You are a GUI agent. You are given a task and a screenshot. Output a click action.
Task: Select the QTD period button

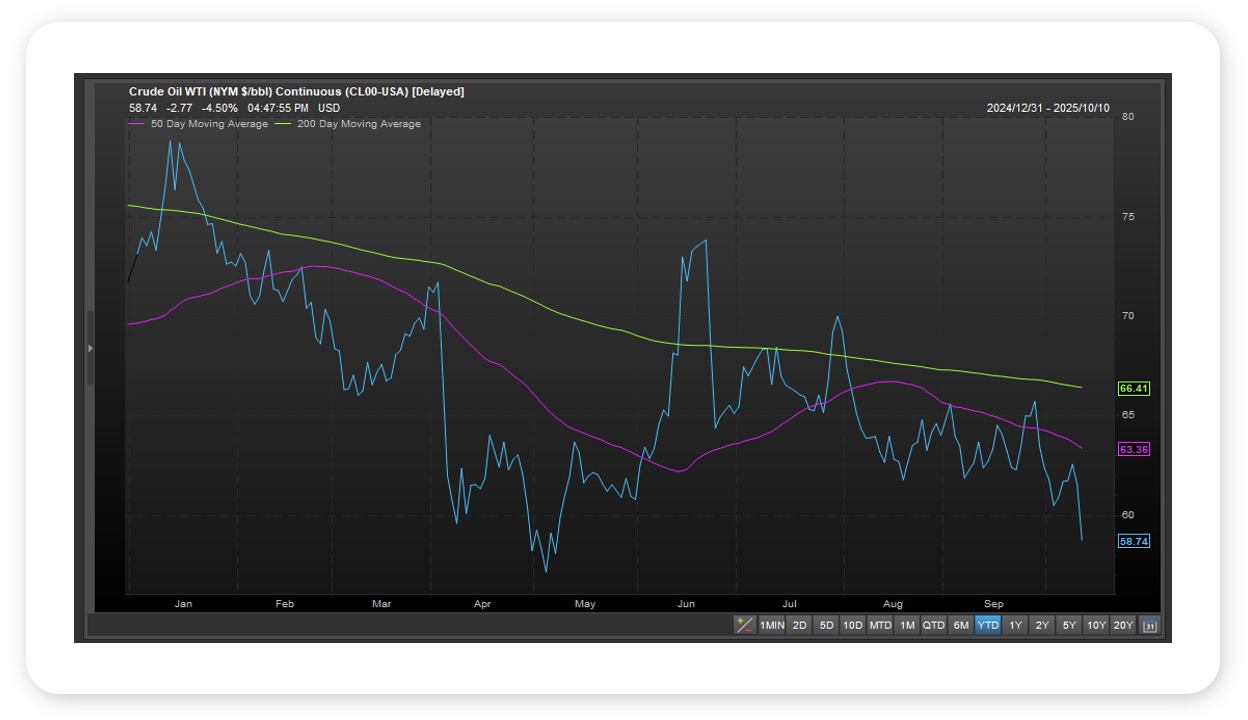tap(933, 626)
